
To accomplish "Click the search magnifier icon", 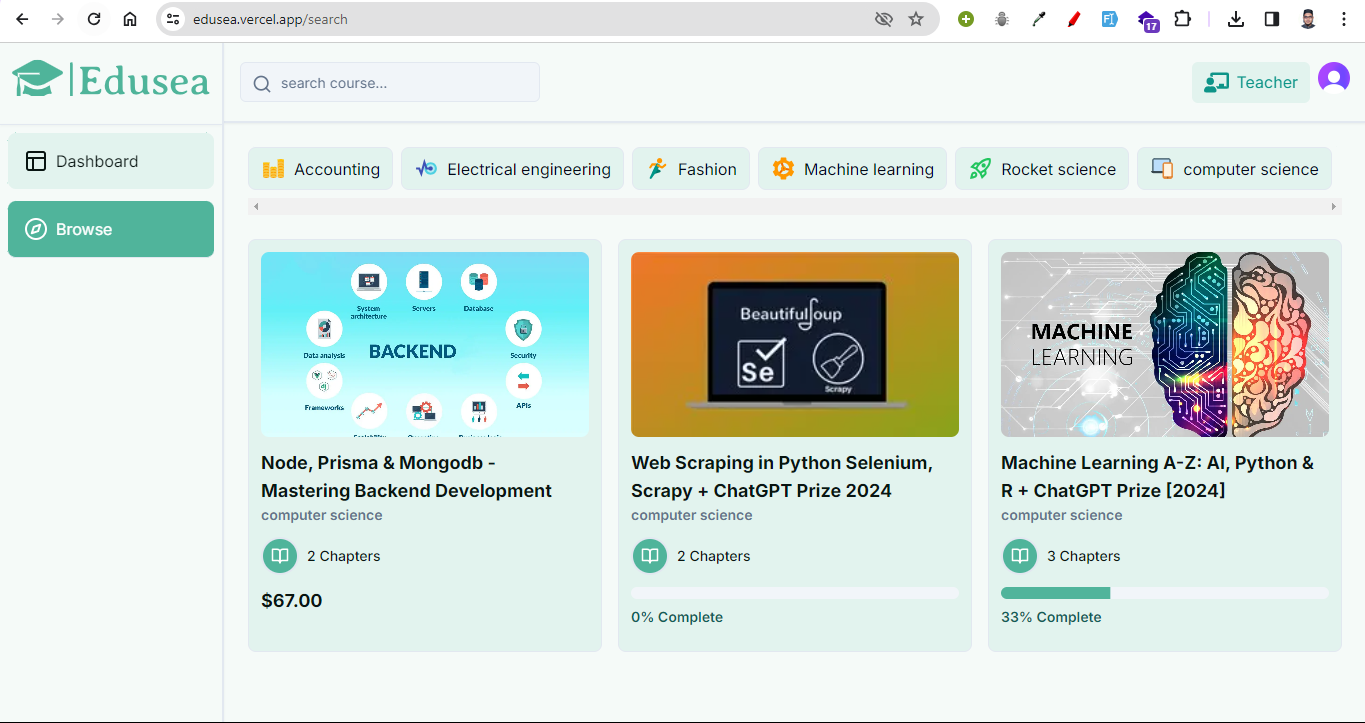I will point(262,83).
